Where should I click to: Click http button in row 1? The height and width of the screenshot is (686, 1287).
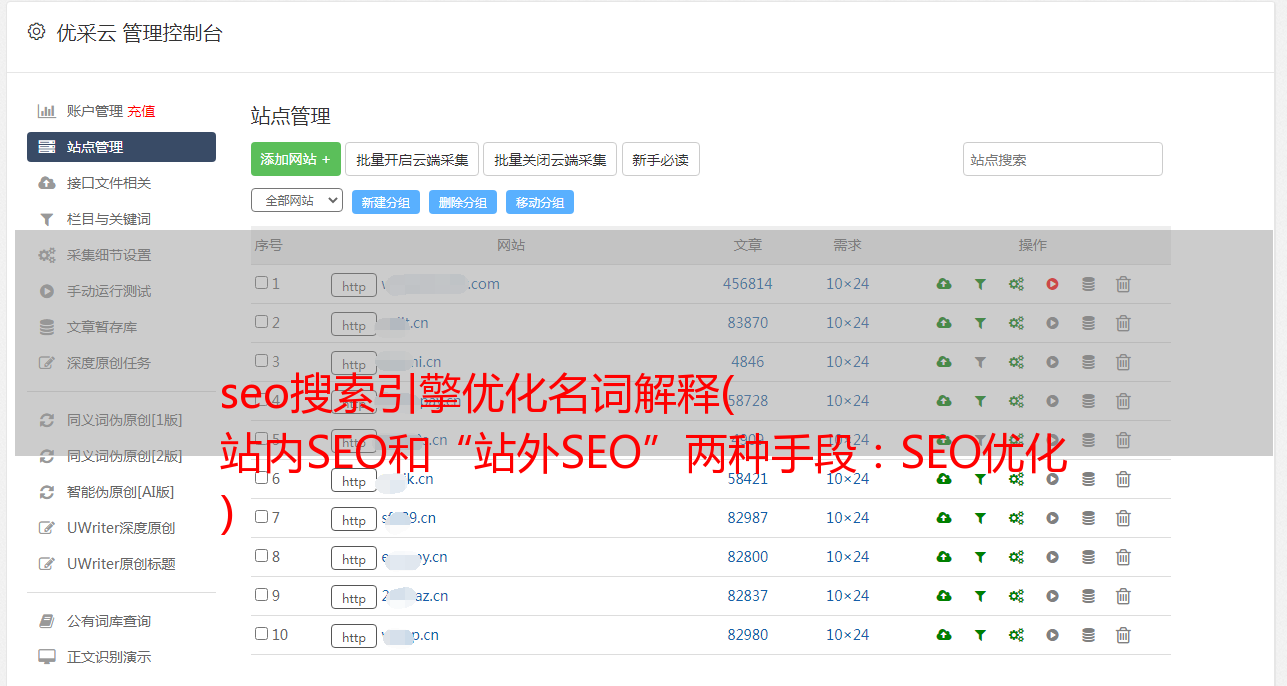click(x=354, y=285)
